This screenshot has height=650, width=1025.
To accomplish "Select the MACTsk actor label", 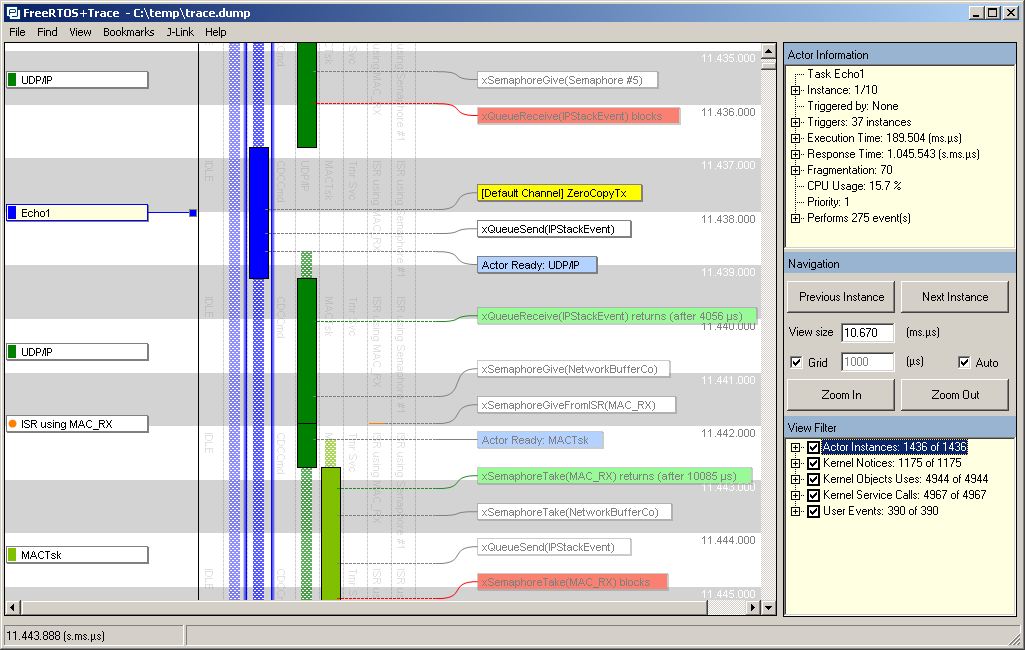I will 77,555.
